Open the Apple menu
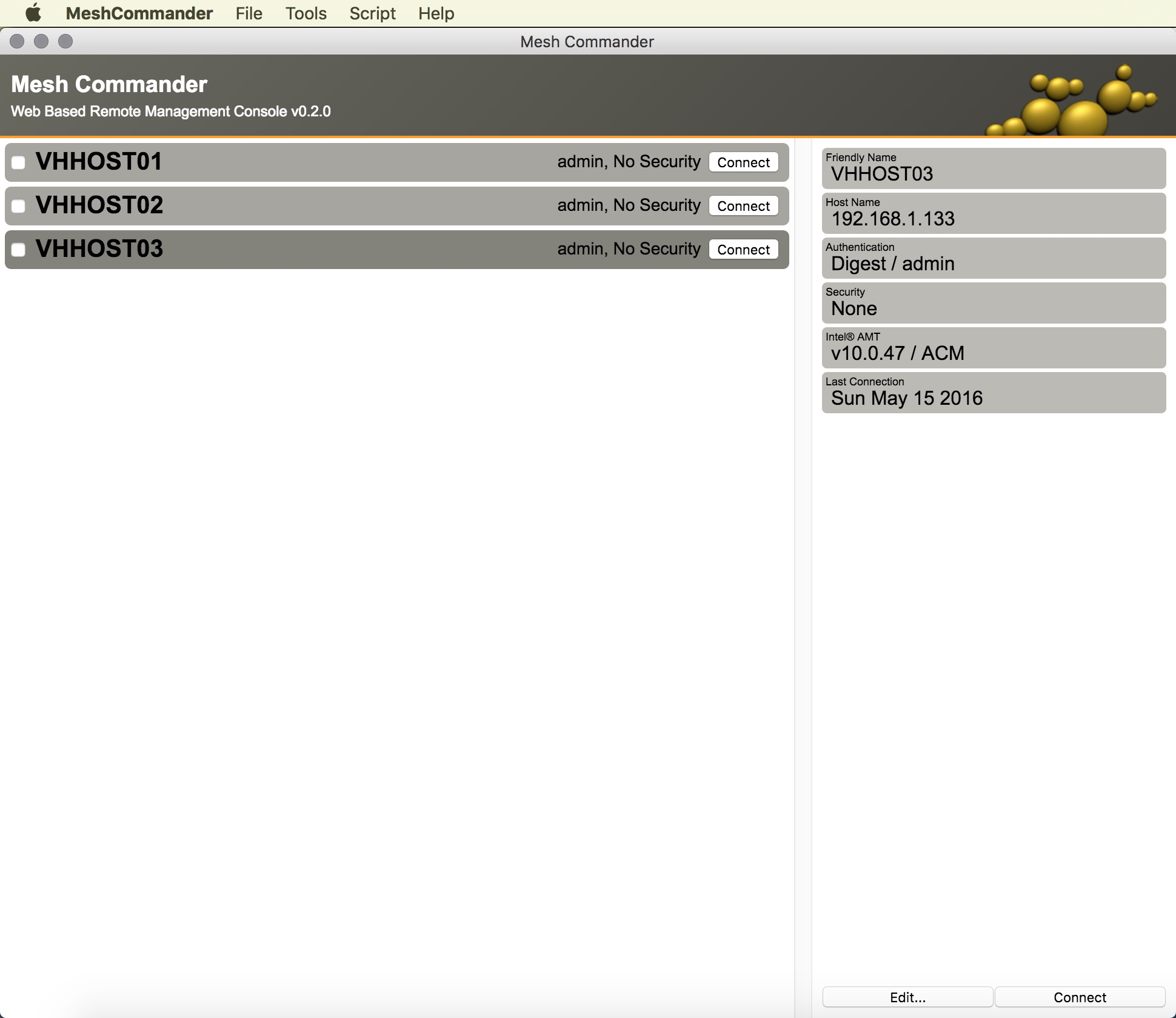The height and width of the screenshot is (1018, 1176). (33, 13)
